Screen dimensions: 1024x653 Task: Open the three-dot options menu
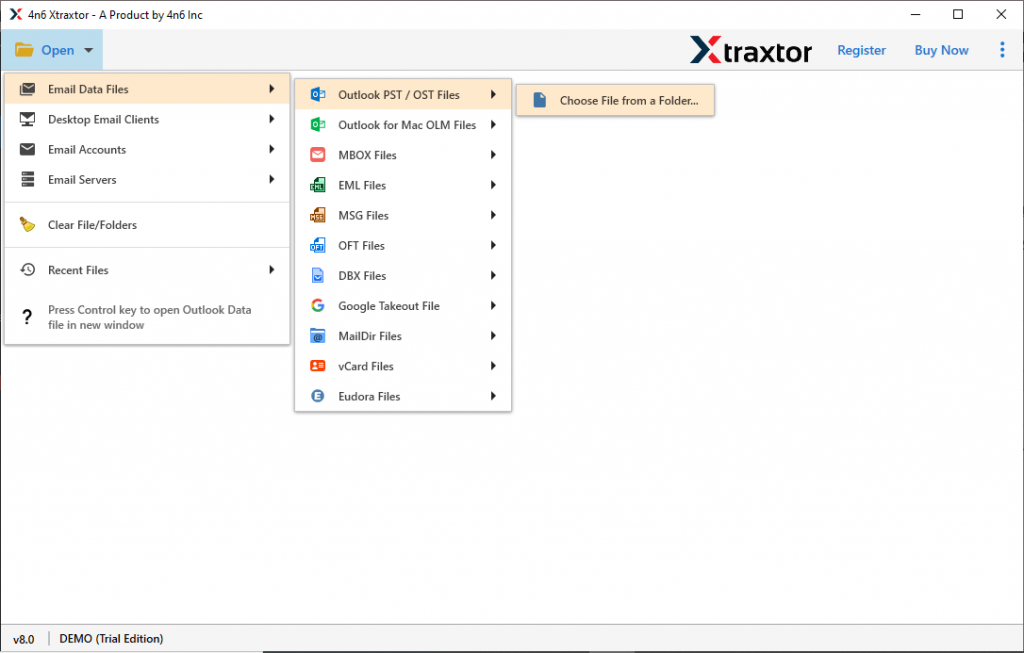pos(1002,49)
